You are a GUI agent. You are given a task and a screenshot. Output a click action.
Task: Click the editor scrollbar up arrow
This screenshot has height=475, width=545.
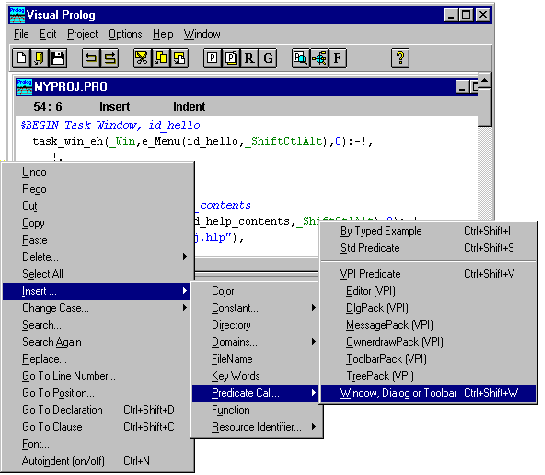click(485, 81)
